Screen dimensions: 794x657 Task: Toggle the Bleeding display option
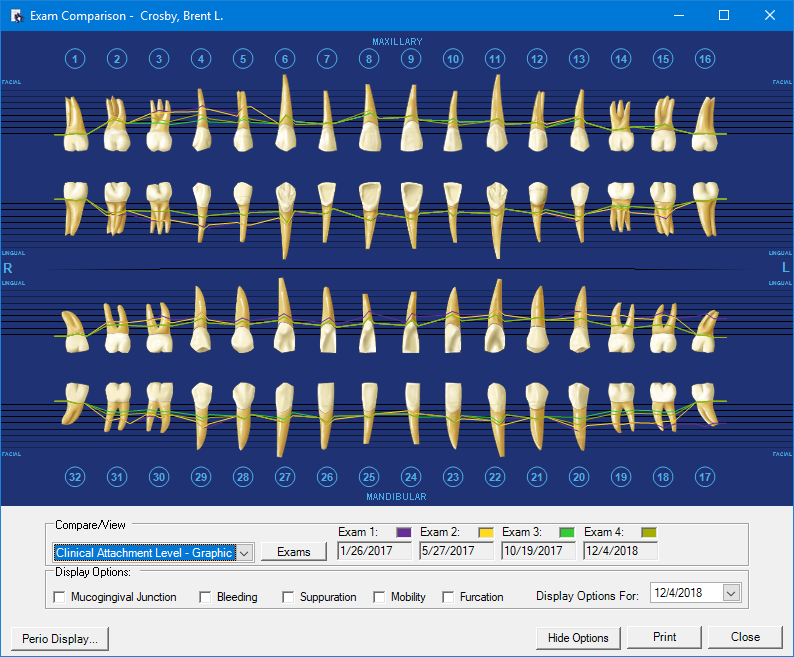click(x=205, y=597)
